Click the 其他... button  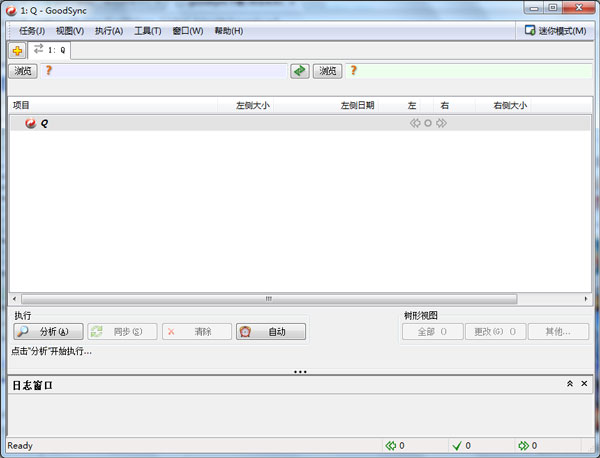[558, 331]
